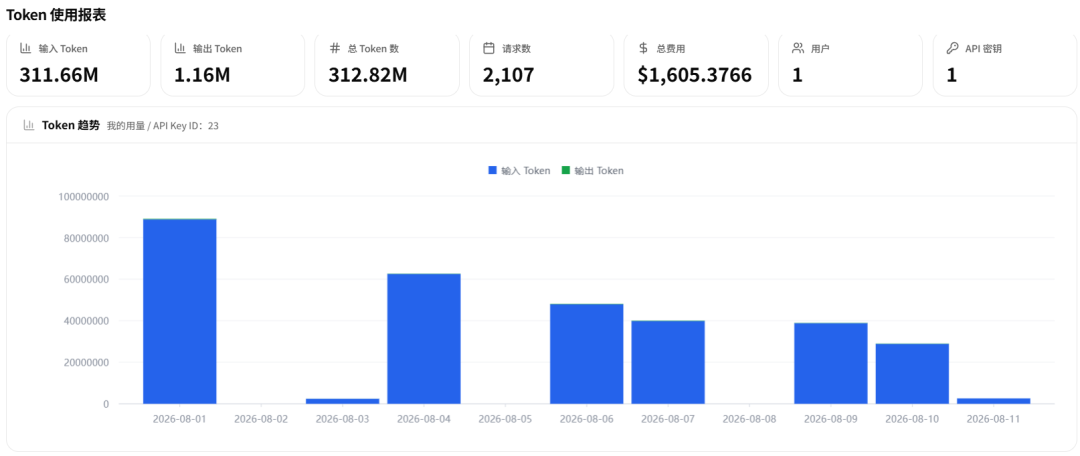Select the 2026-08-01 bar in chart

tap(180, 311)
